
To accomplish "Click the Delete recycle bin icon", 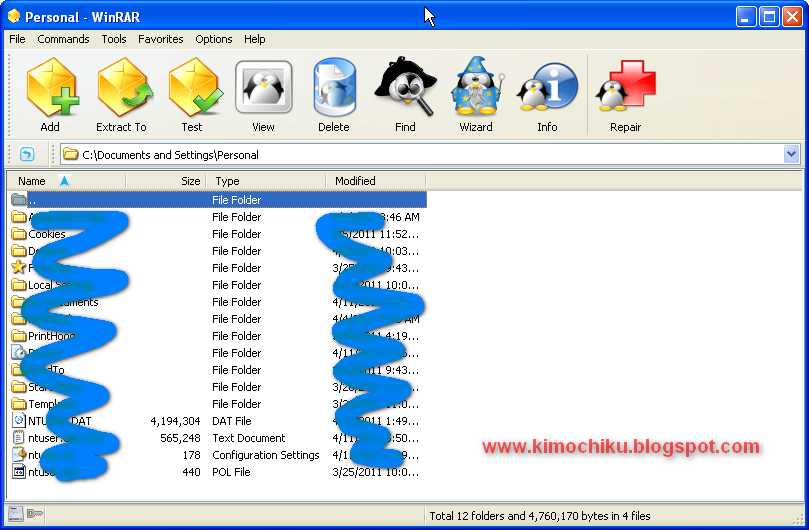I will [x=334, y=87].
